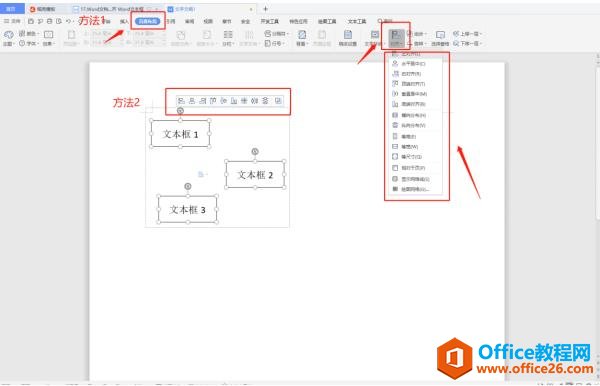
Task: Switch to the Developer Tools (开发工具) tab
Action: [x=270, y=21]
